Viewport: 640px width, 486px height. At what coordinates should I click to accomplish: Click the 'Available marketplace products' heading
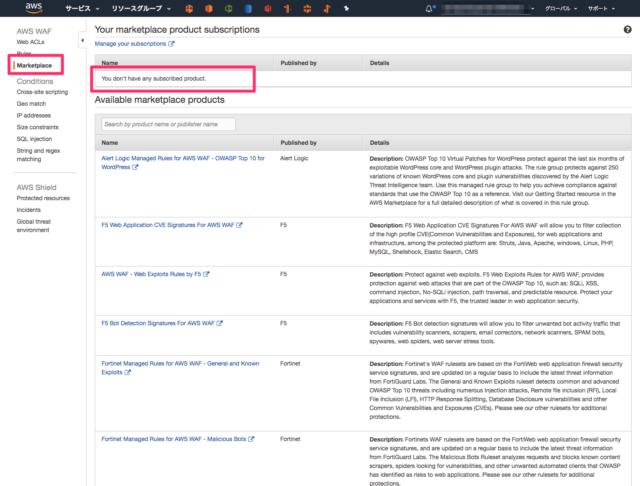pyautogui.click(x=160, y=100)
